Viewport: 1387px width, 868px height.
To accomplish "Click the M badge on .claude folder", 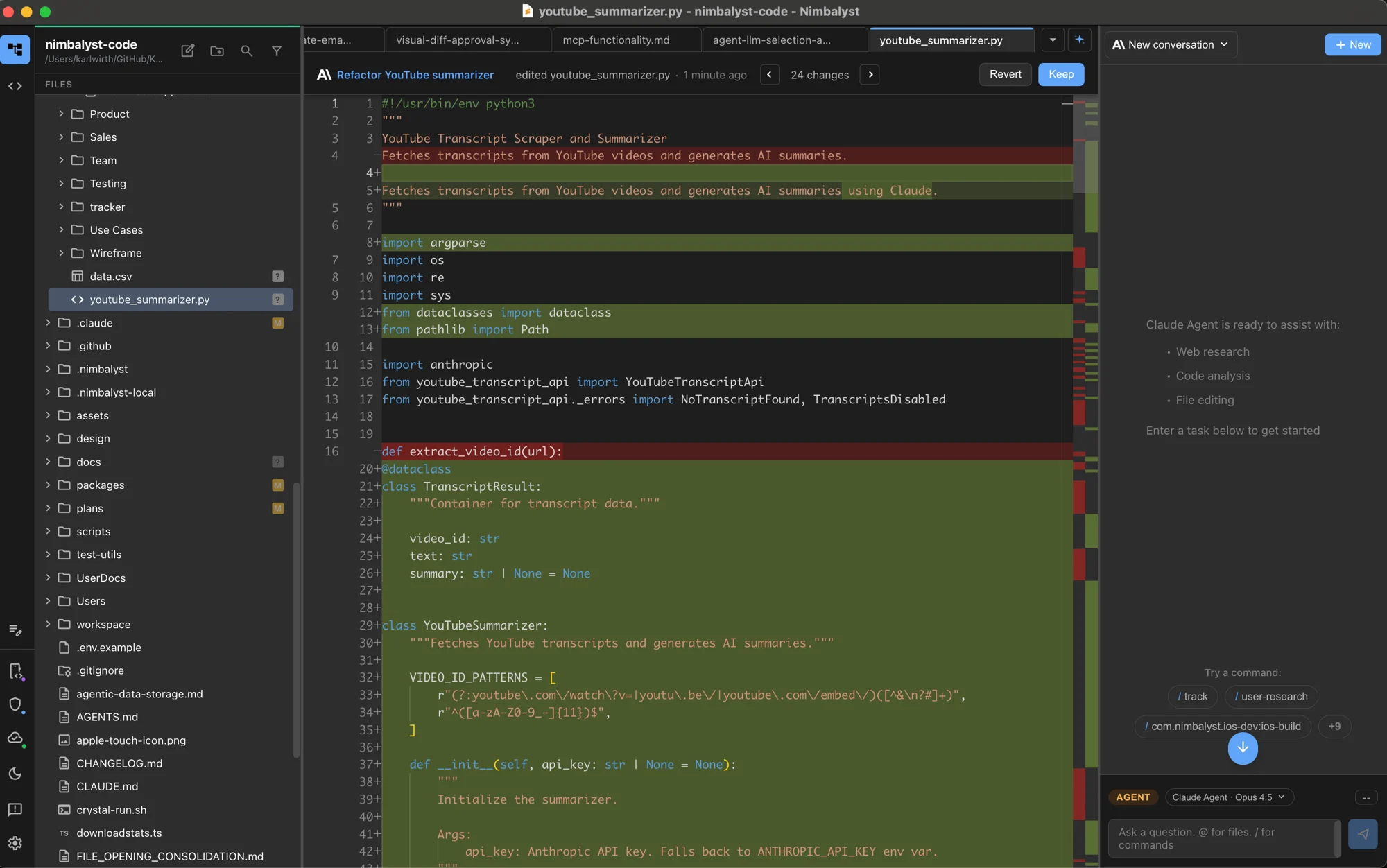I will click(277, 322).
